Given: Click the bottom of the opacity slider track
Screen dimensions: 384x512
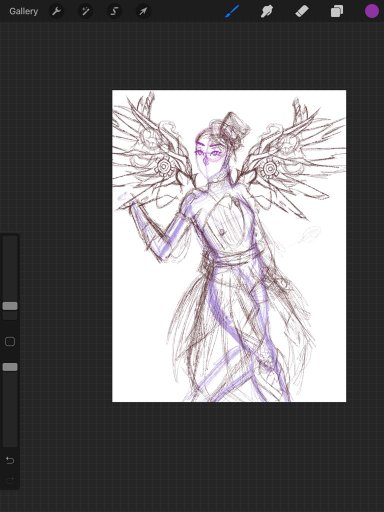Looking at the screenshot, I should point(10,443).
